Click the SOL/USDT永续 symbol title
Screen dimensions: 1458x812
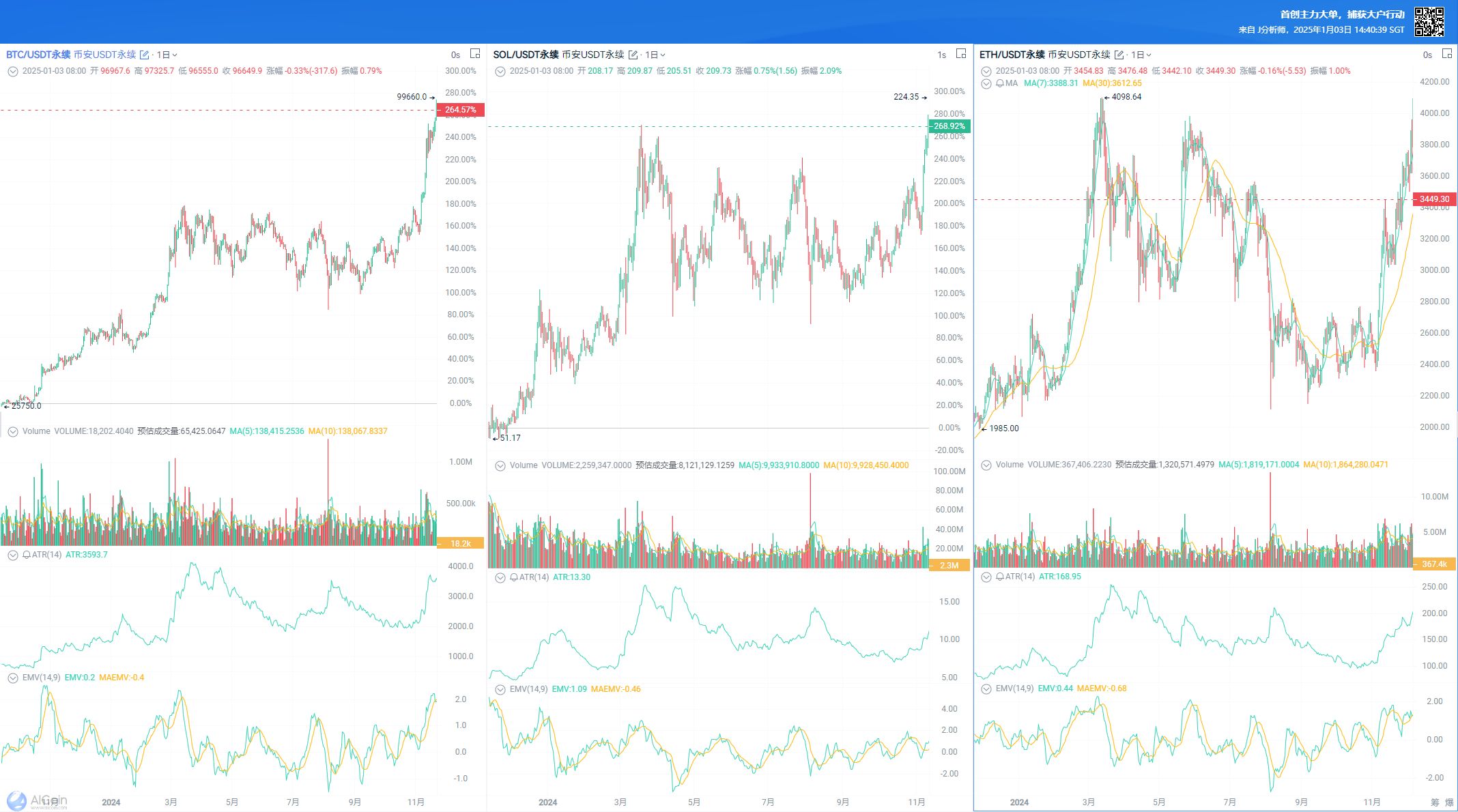pos(526,55)
